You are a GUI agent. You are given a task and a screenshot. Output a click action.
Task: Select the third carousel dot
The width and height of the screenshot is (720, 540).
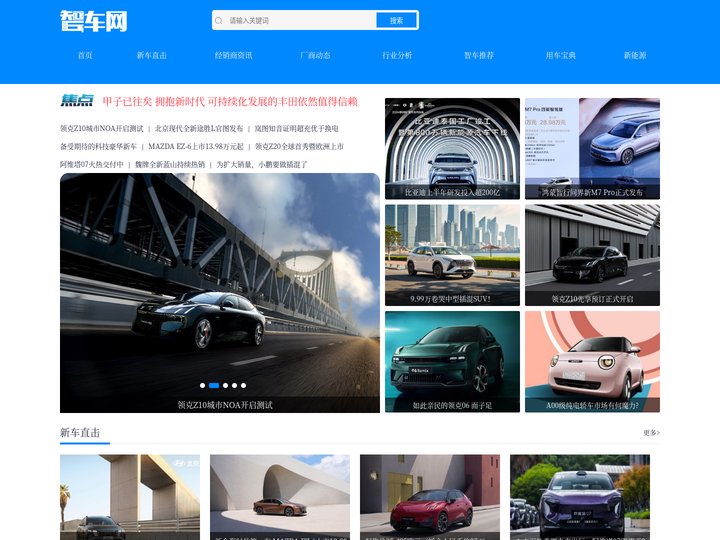point(225,385)
